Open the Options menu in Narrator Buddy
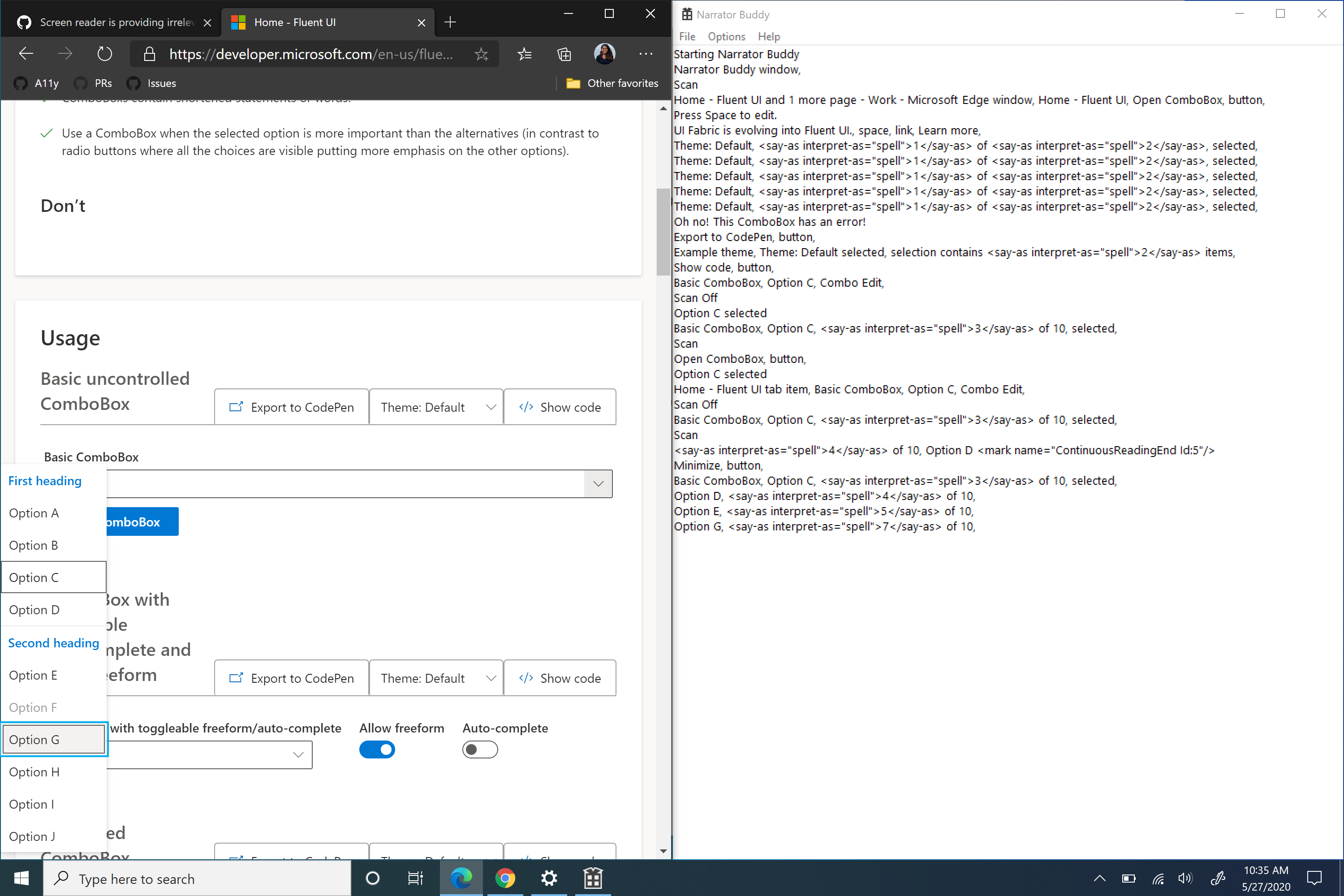Image resolution: width=1344 pixels, height=896 pixels. [726, 36]
